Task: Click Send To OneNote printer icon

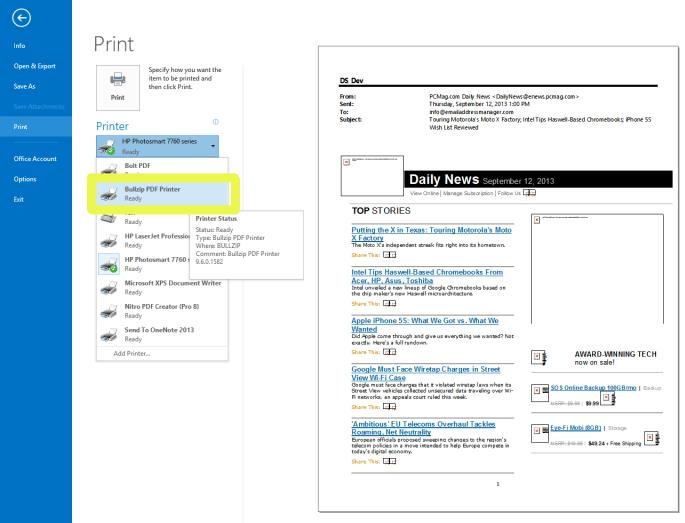Action: click(x=109, y=335)
